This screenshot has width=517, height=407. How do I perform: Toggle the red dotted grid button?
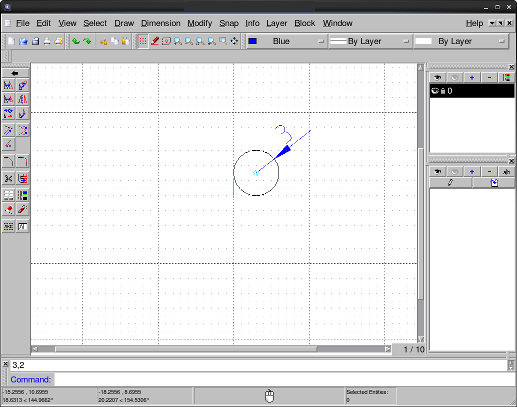pos(143,41)
